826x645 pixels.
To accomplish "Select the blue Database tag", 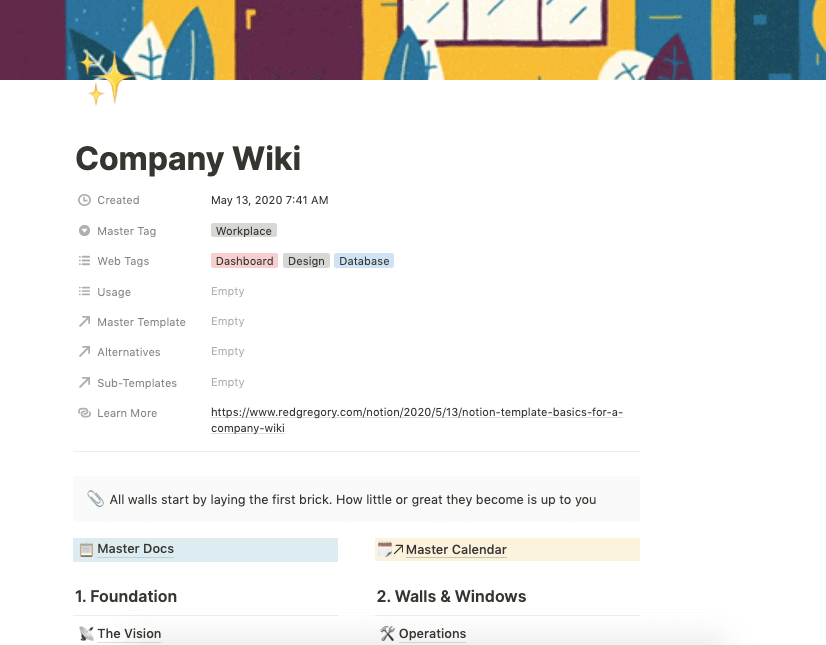I will 363,261.
